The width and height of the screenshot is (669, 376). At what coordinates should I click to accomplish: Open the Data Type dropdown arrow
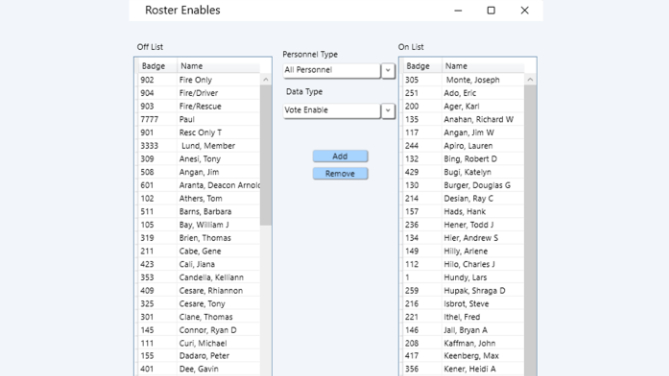[x=388, y=111]
